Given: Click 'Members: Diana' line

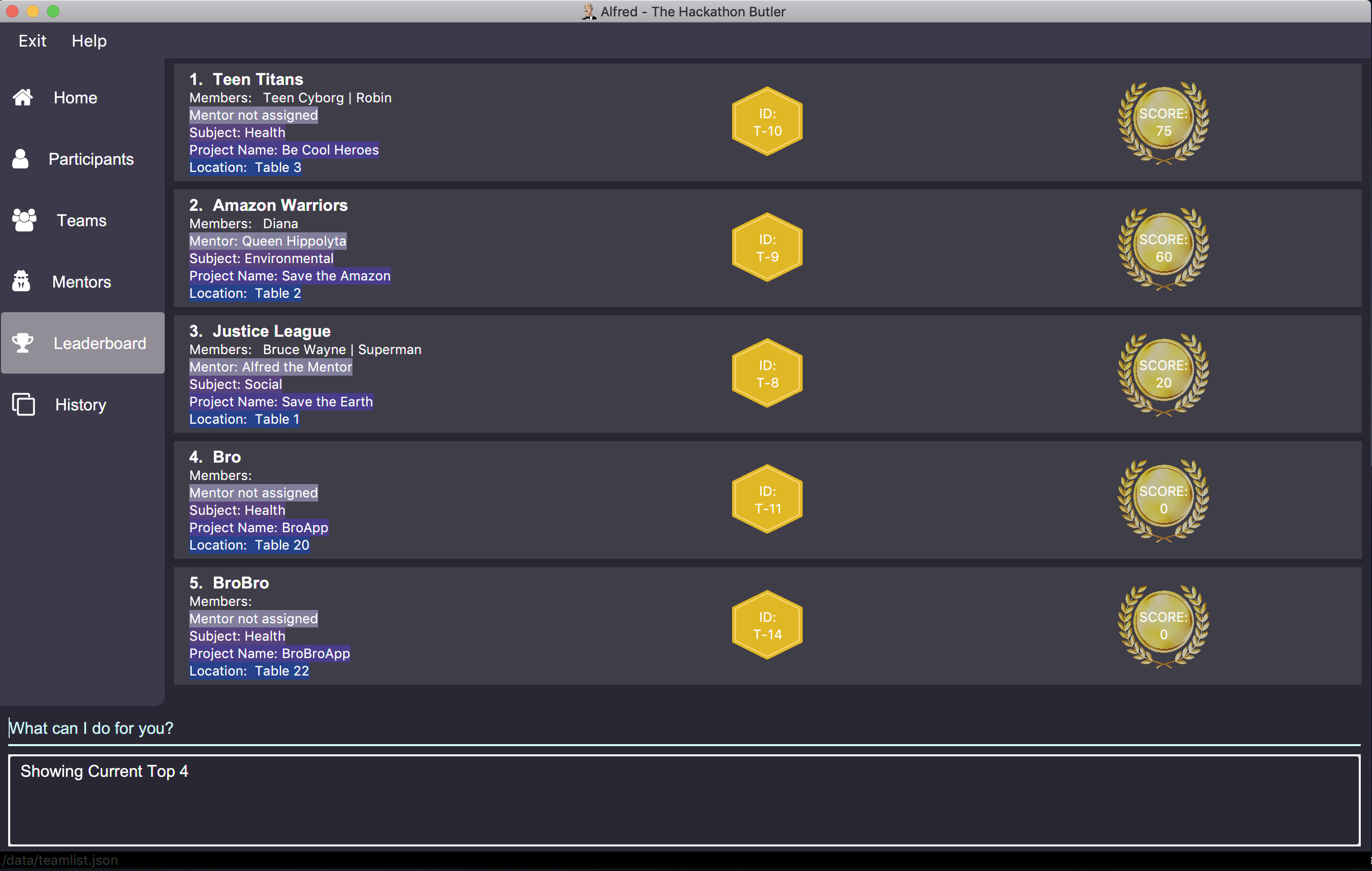Looking at the screenshot, I should (x=244, y=224).
